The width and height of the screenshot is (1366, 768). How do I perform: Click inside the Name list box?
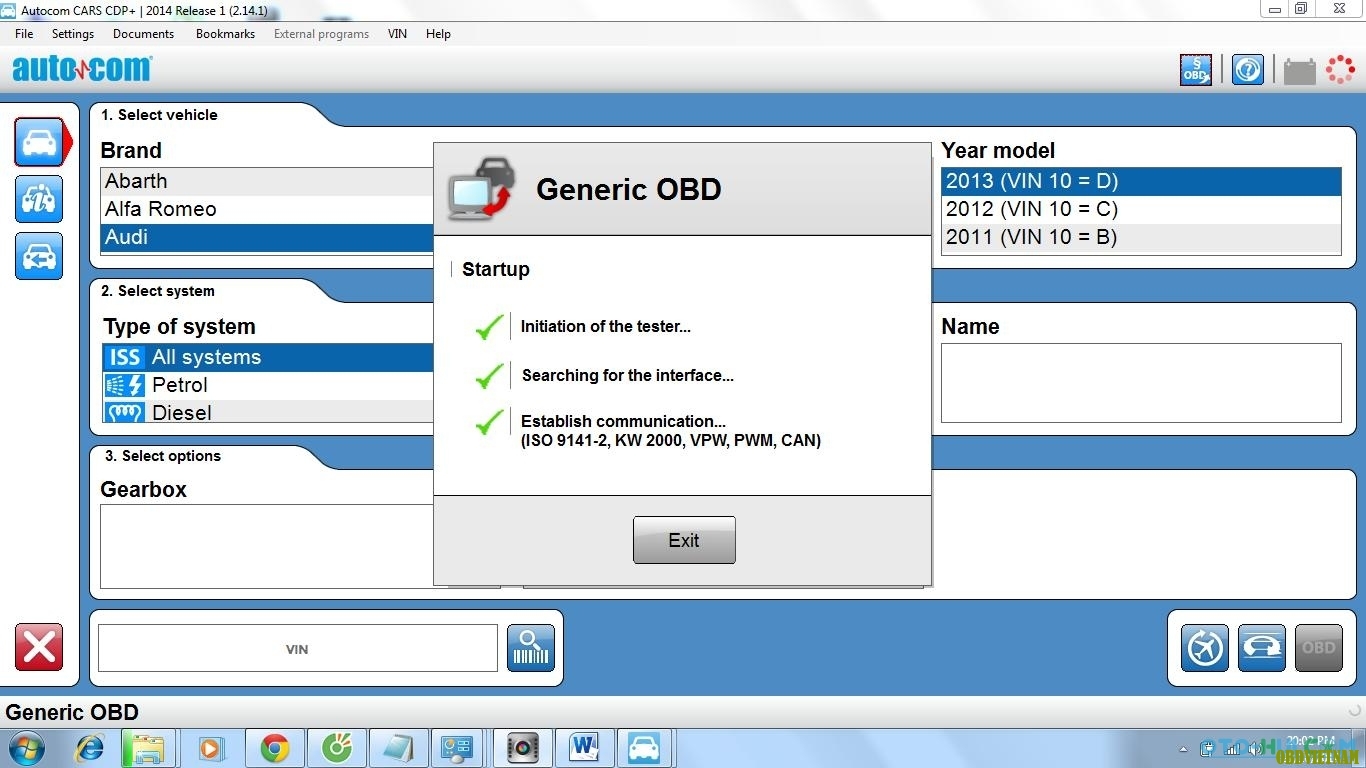(1141, 383)
